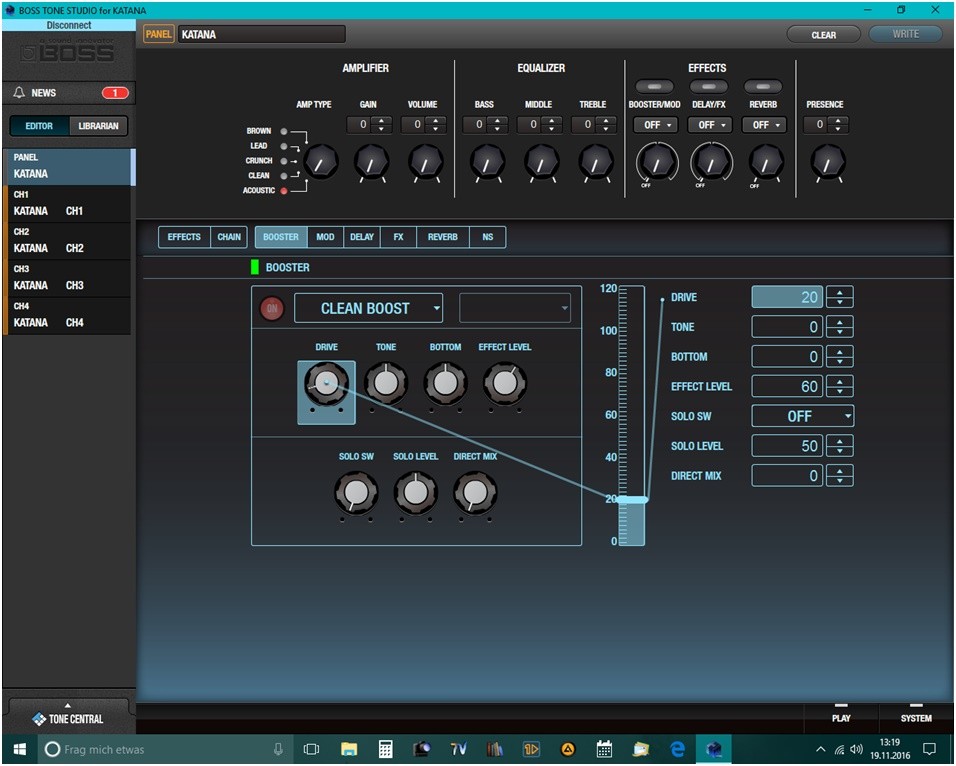Select the Effect Level knob
This screenshot has height=766, width=956.
[x=505, y=384]
